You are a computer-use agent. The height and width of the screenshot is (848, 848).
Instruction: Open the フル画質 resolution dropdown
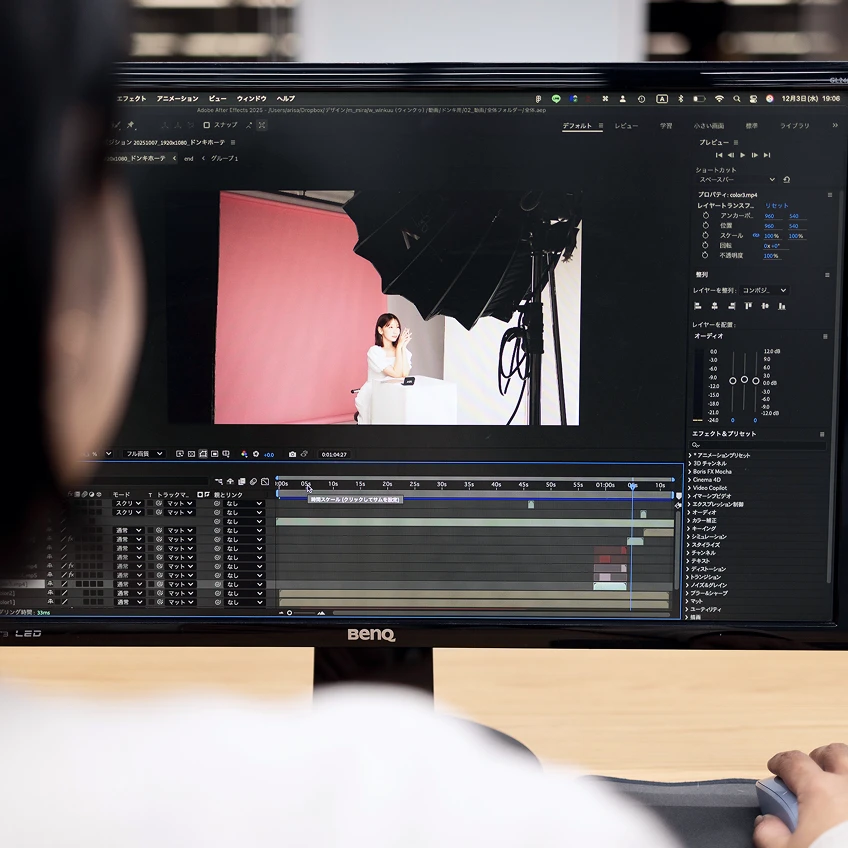tap(144, 454)
